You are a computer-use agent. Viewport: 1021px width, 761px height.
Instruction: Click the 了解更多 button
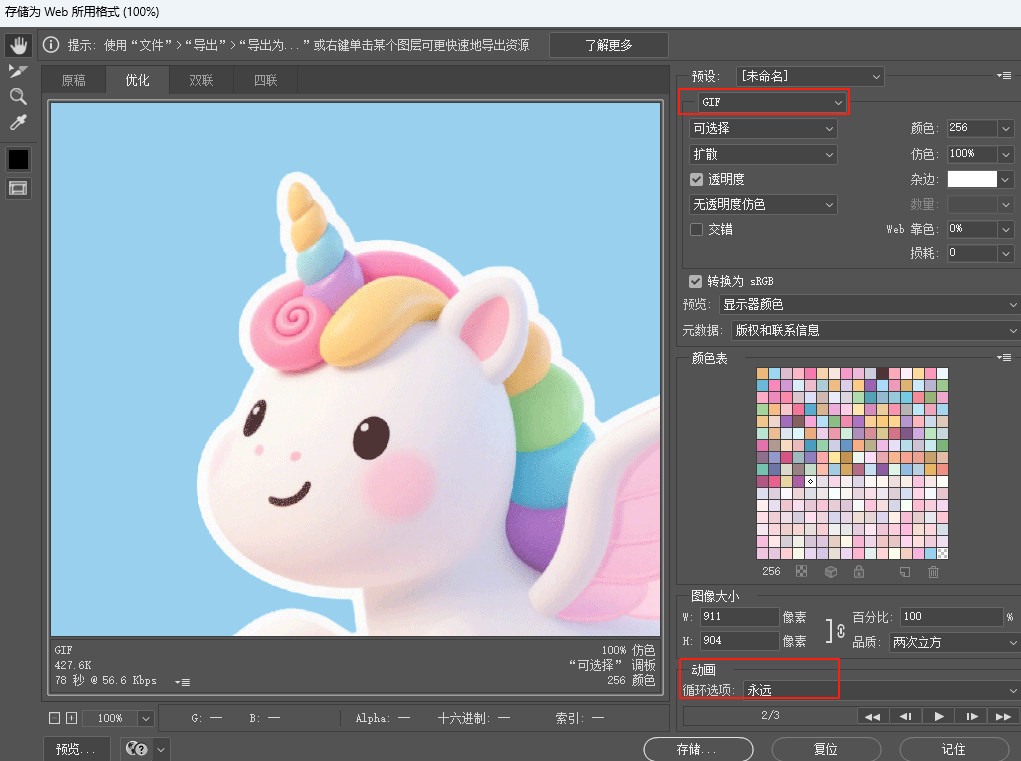[x=609, y=45]
